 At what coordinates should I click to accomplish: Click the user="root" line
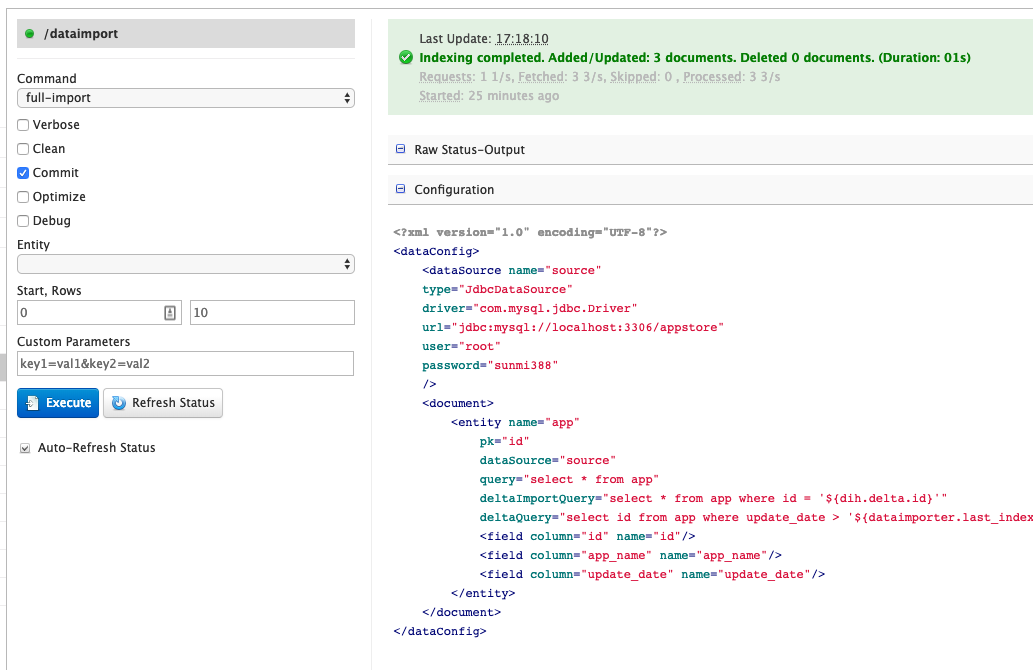pos(461,347)
